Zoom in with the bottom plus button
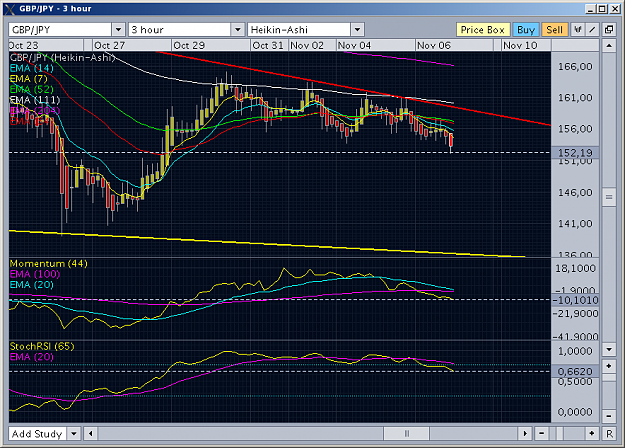This screenshot has width=625, height=448. click(592, 433)
